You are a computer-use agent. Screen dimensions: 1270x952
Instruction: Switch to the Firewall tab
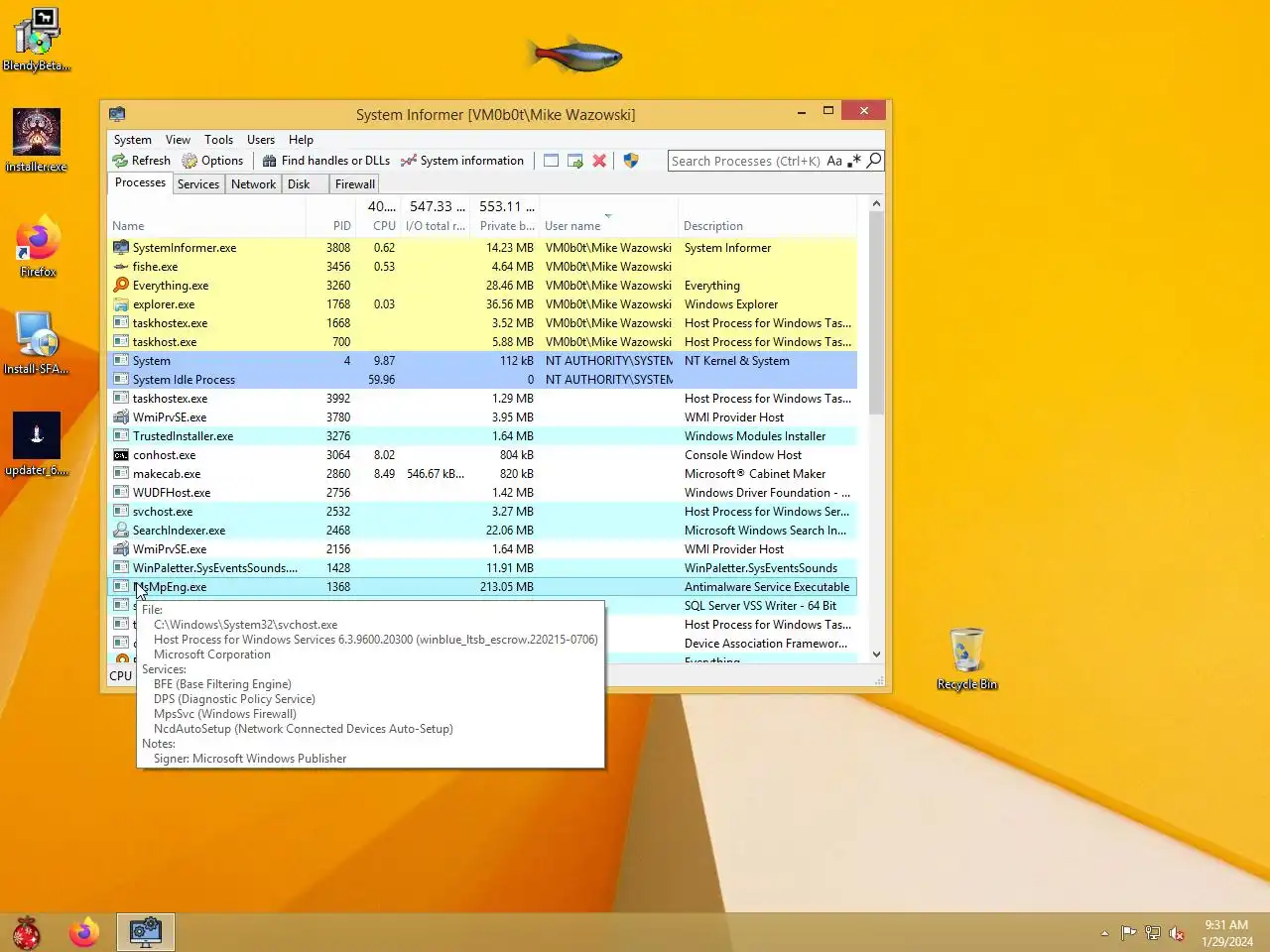355,184
